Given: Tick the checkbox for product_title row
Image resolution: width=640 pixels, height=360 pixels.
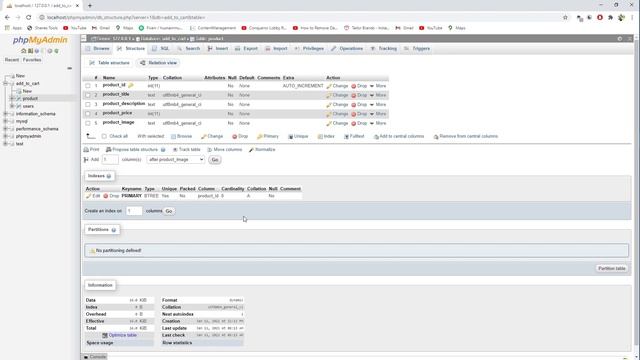Looking at the screenshot, I should pos(88,95).
